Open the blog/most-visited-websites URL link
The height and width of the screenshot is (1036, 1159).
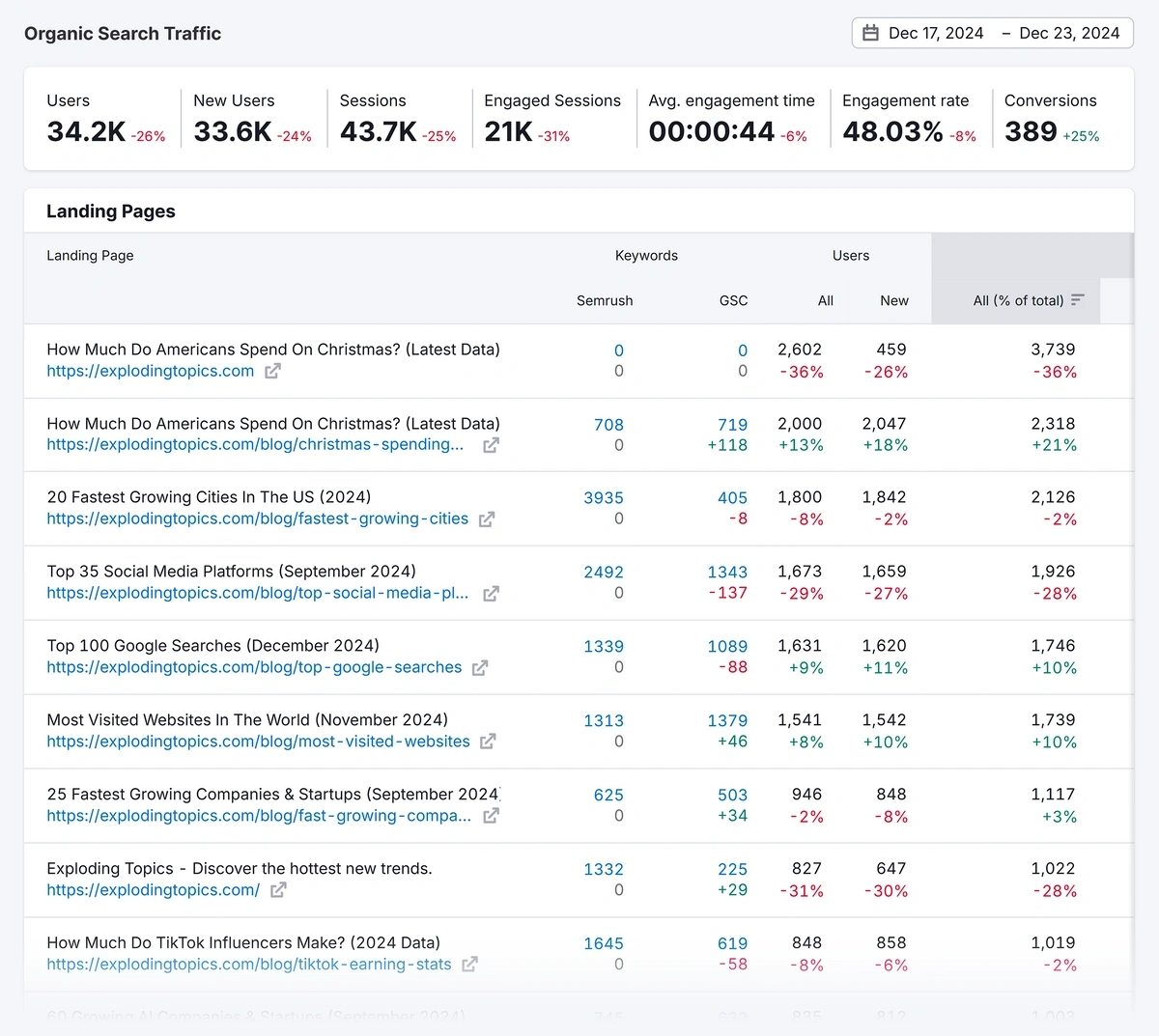(258, 742)
